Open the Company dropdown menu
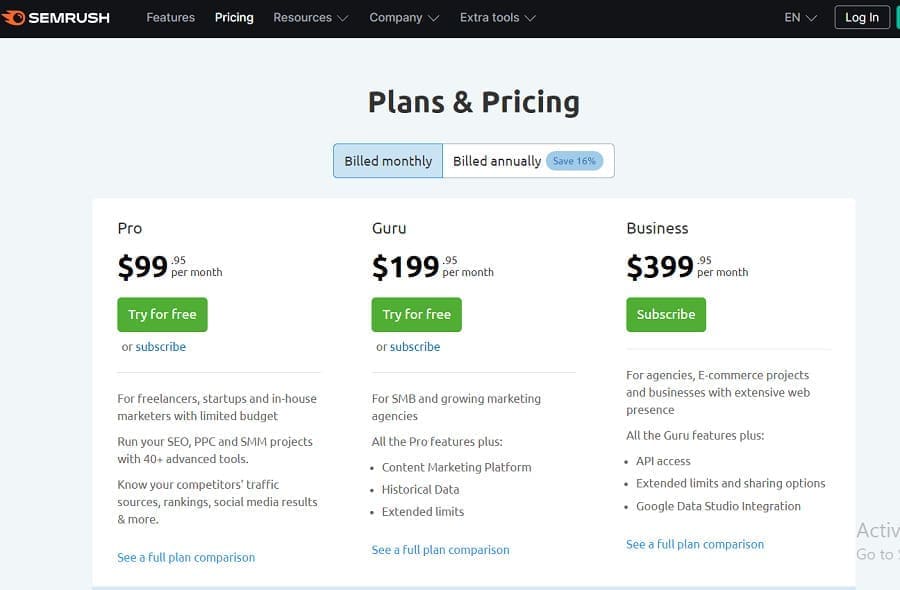This screenshot has height=590, width=900. 403,18
